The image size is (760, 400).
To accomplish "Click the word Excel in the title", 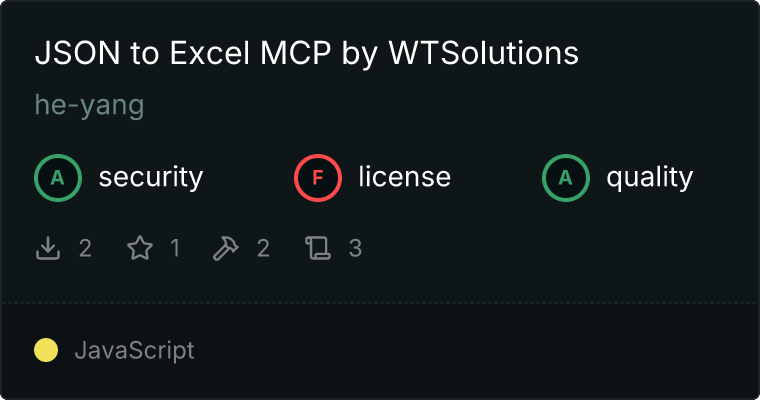I will 209,52.
